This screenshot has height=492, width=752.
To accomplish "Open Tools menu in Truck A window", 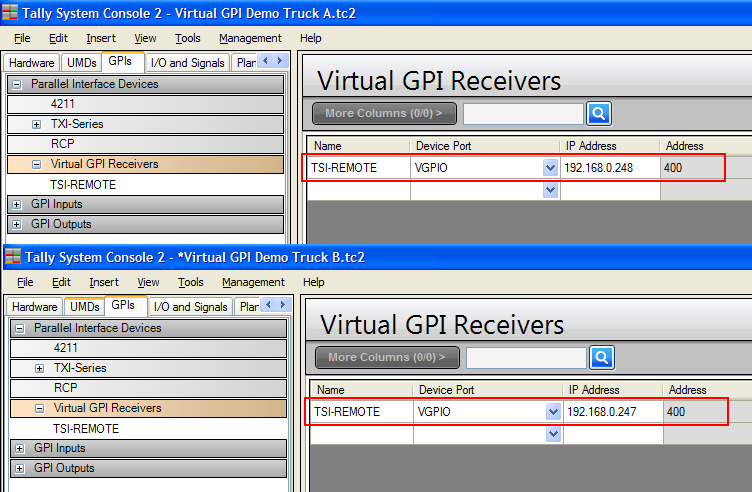I will pyautogui.click(x=188, y=38).
